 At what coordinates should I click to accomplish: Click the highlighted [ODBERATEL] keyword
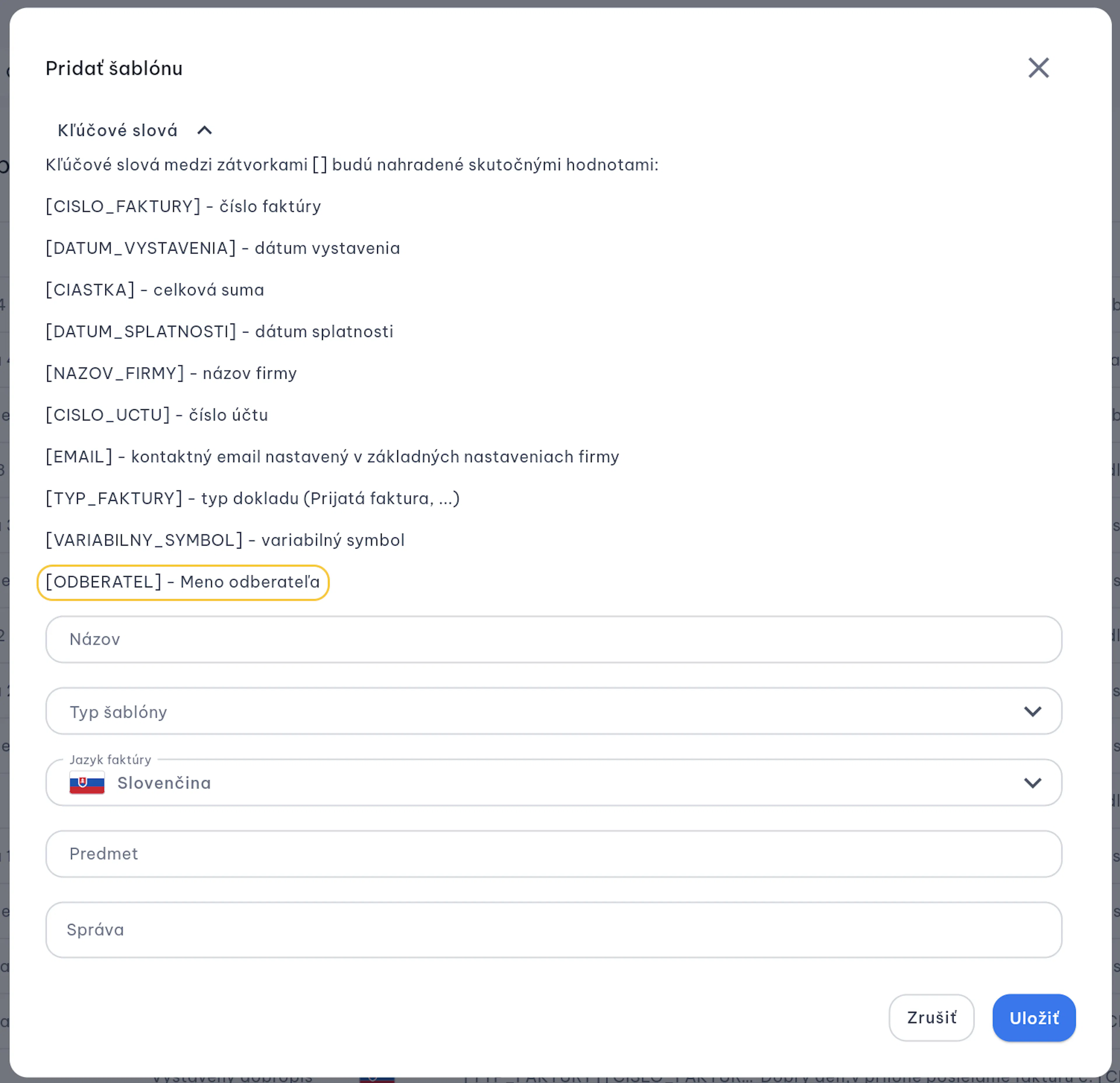tap(183, 582)
